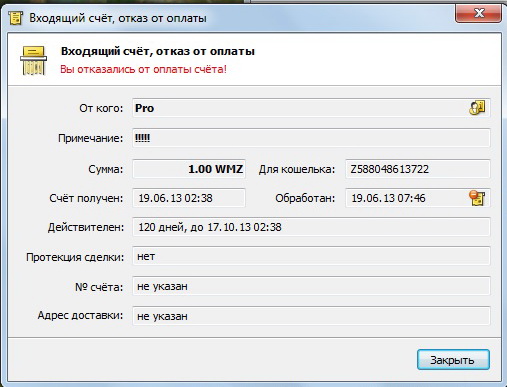Click the Для кошелька label
The height and width of the screenshot is (387, 507).
pyautogui.click(x=297, y=169)
